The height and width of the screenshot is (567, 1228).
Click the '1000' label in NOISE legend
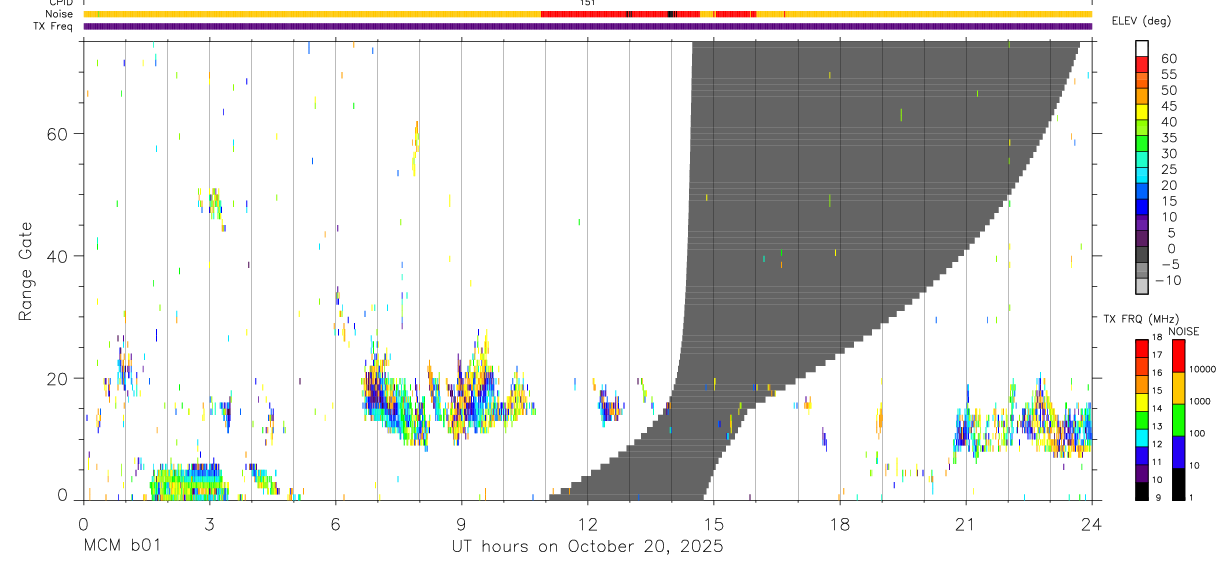pos(1200,402)
